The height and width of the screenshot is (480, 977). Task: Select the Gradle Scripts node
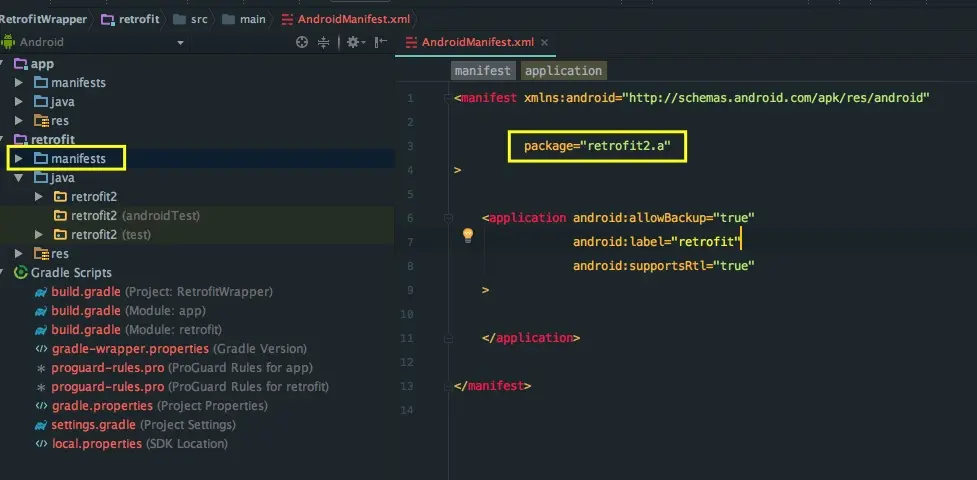[71, 272]
